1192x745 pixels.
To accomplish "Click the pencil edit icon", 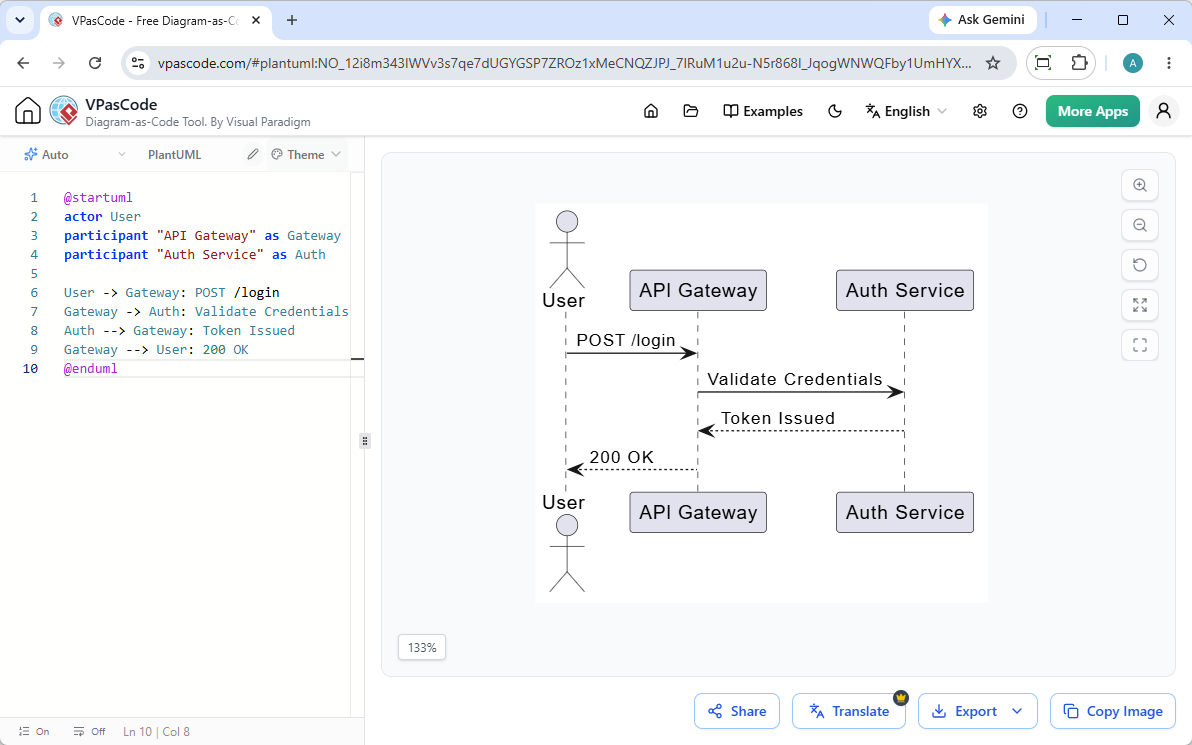I will pyautogui.click(x=253, y=154).
